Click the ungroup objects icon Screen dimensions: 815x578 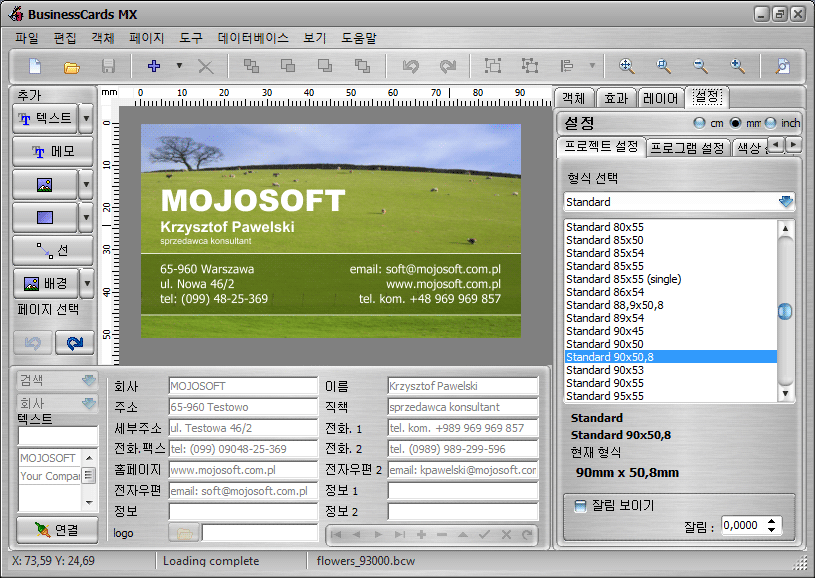tap(530, 66)
